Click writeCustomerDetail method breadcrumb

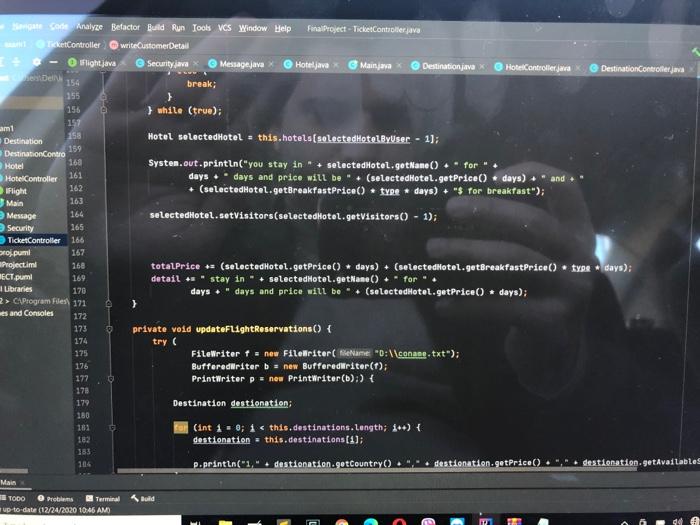coord(149,46)
